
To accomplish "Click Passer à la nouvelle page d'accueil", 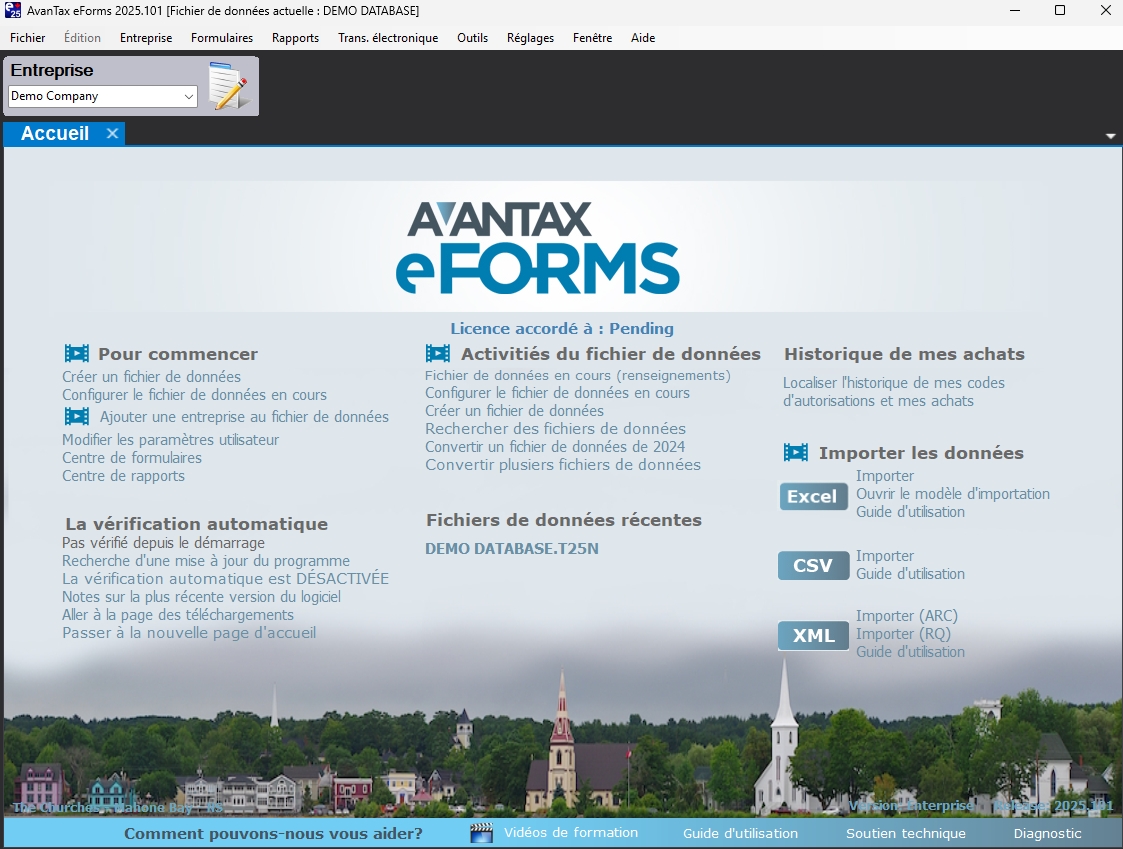I will tap(189, 633).
